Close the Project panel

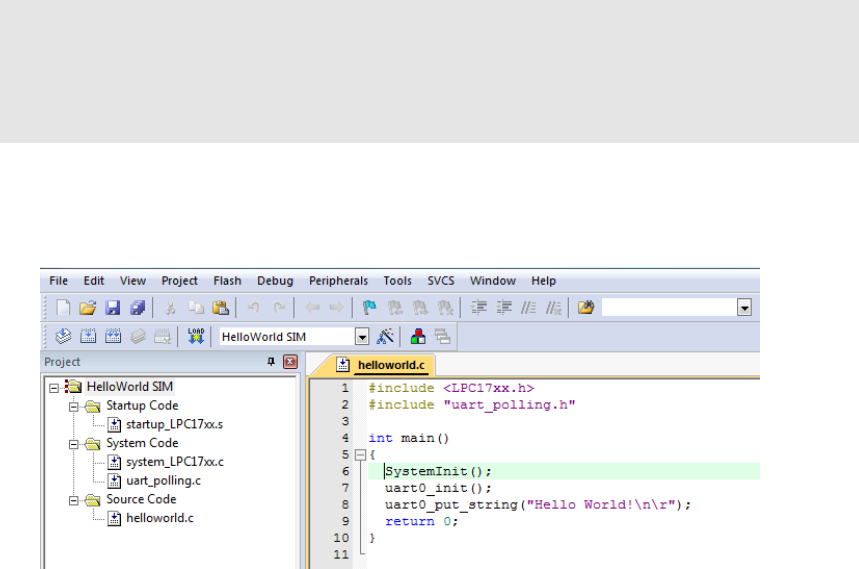290,362
